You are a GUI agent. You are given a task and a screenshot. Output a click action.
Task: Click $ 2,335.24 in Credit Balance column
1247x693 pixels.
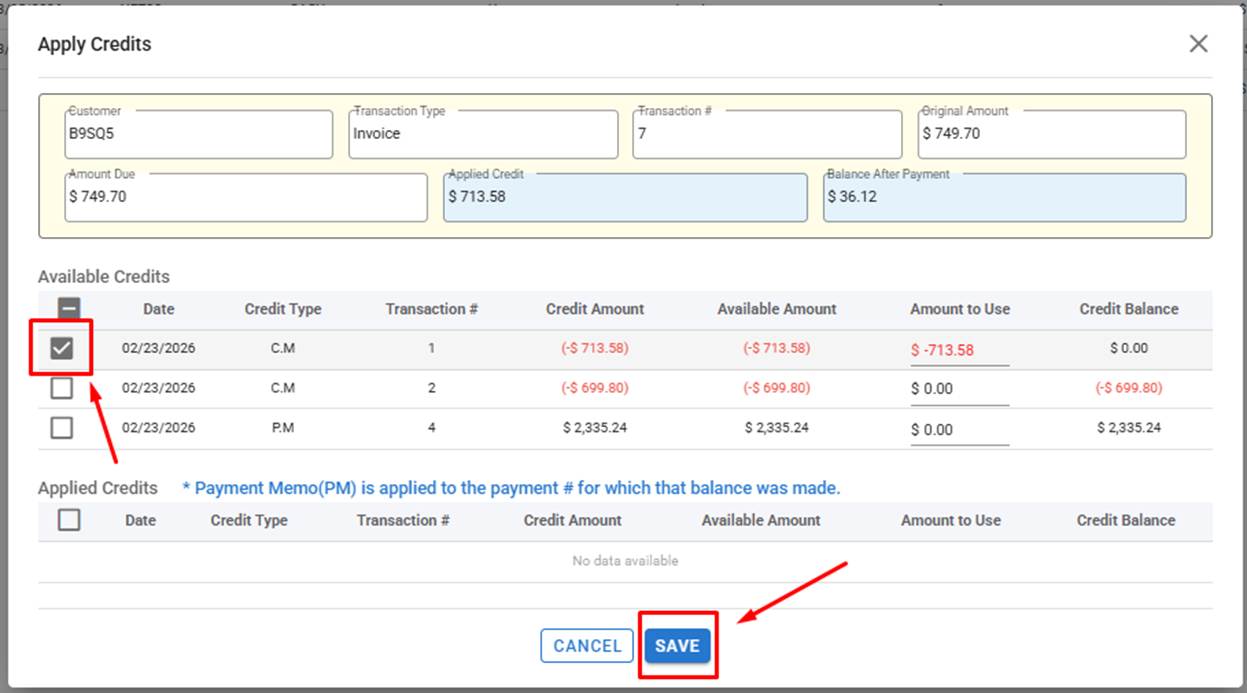coord(1129,428)
